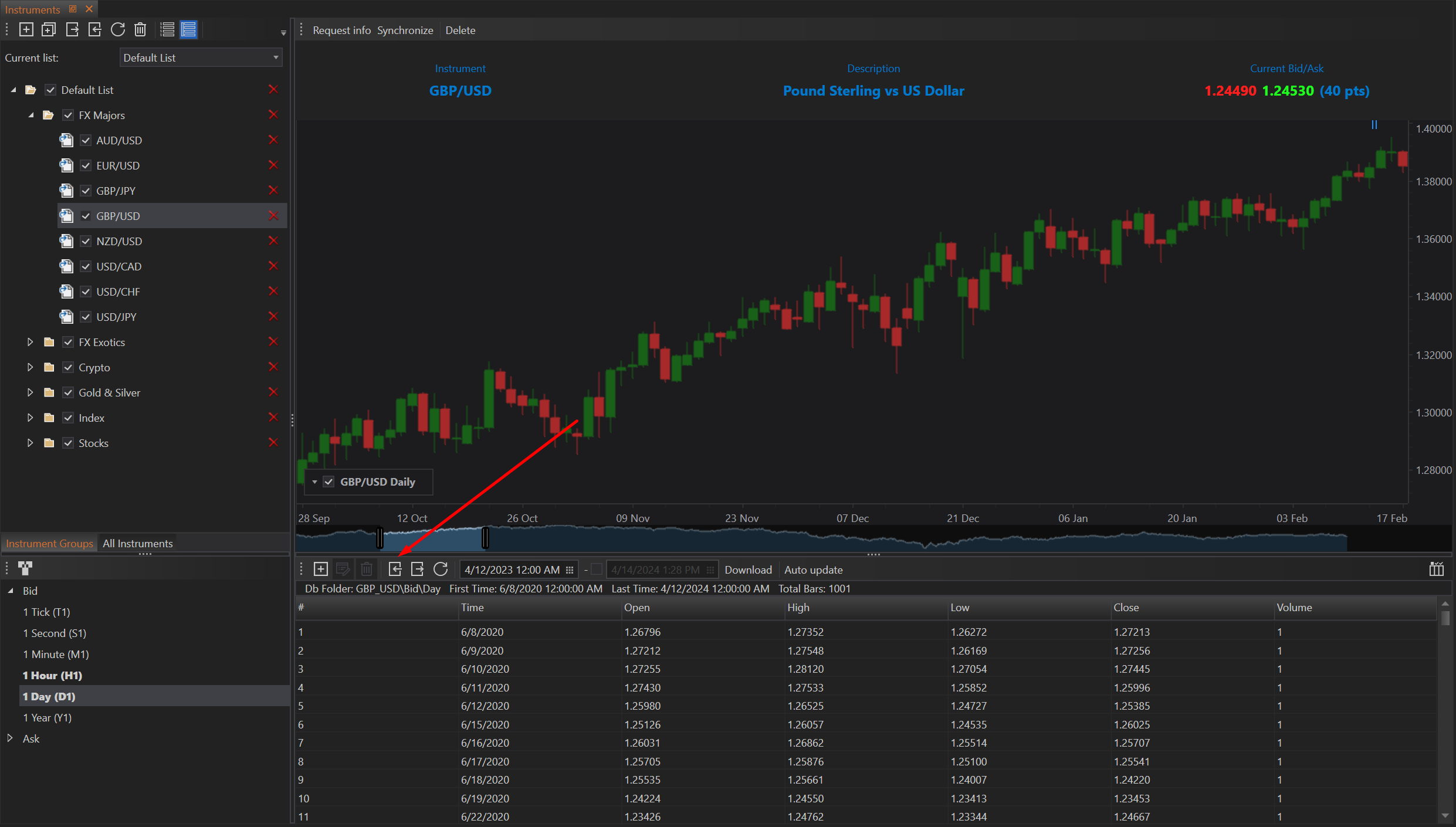Click the trash icon in the Instruments toolbar
This screenshot has width=1456, height=827.
[140, 29]
